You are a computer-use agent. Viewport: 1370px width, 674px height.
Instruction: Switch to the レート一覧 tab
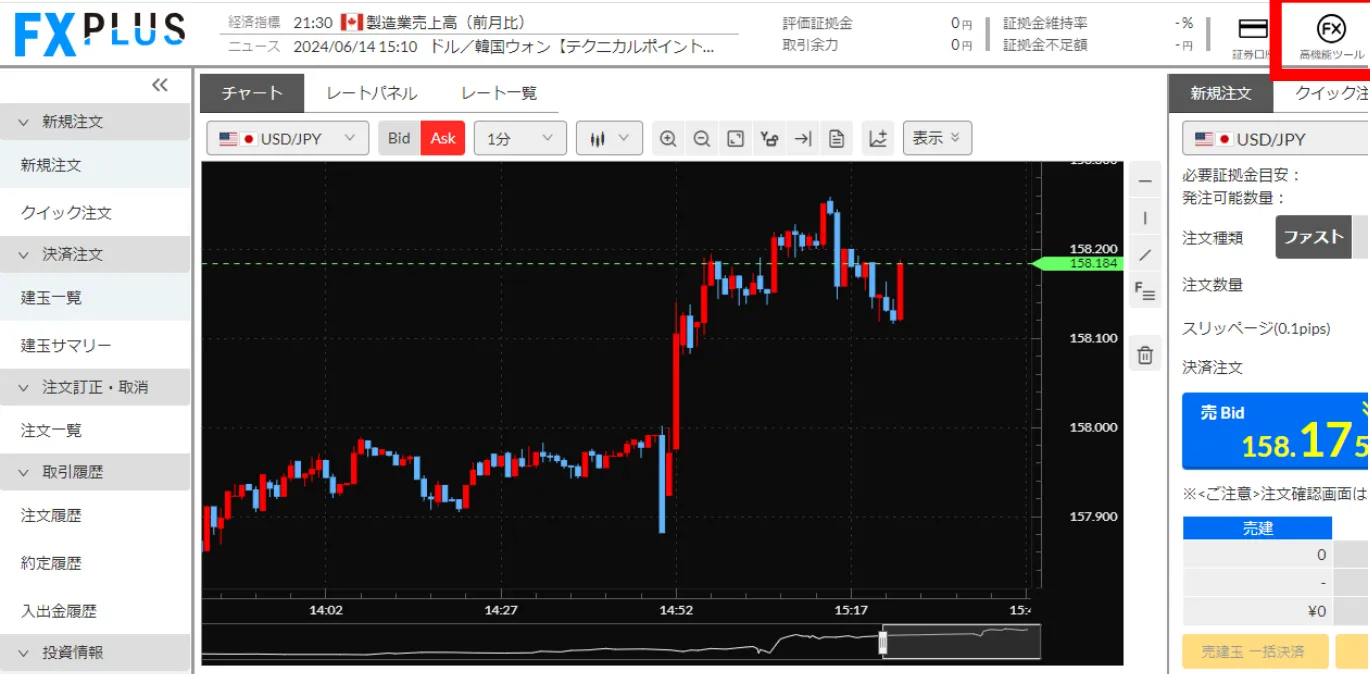tap(498, 93)
